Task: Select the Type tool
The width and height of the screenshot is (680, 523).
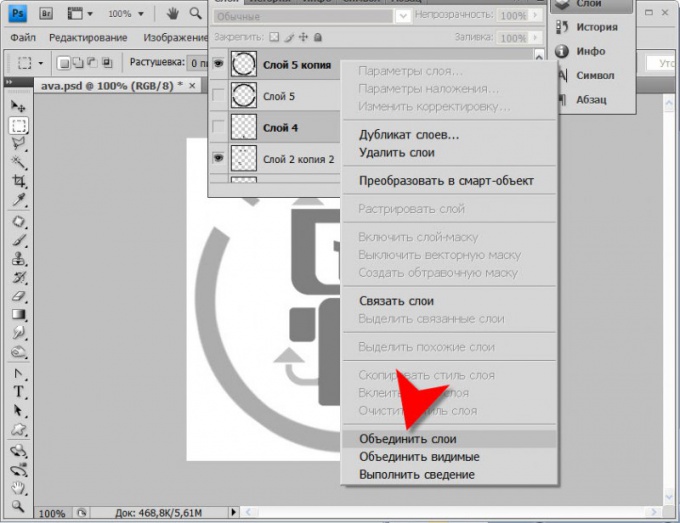Action: 18,392
